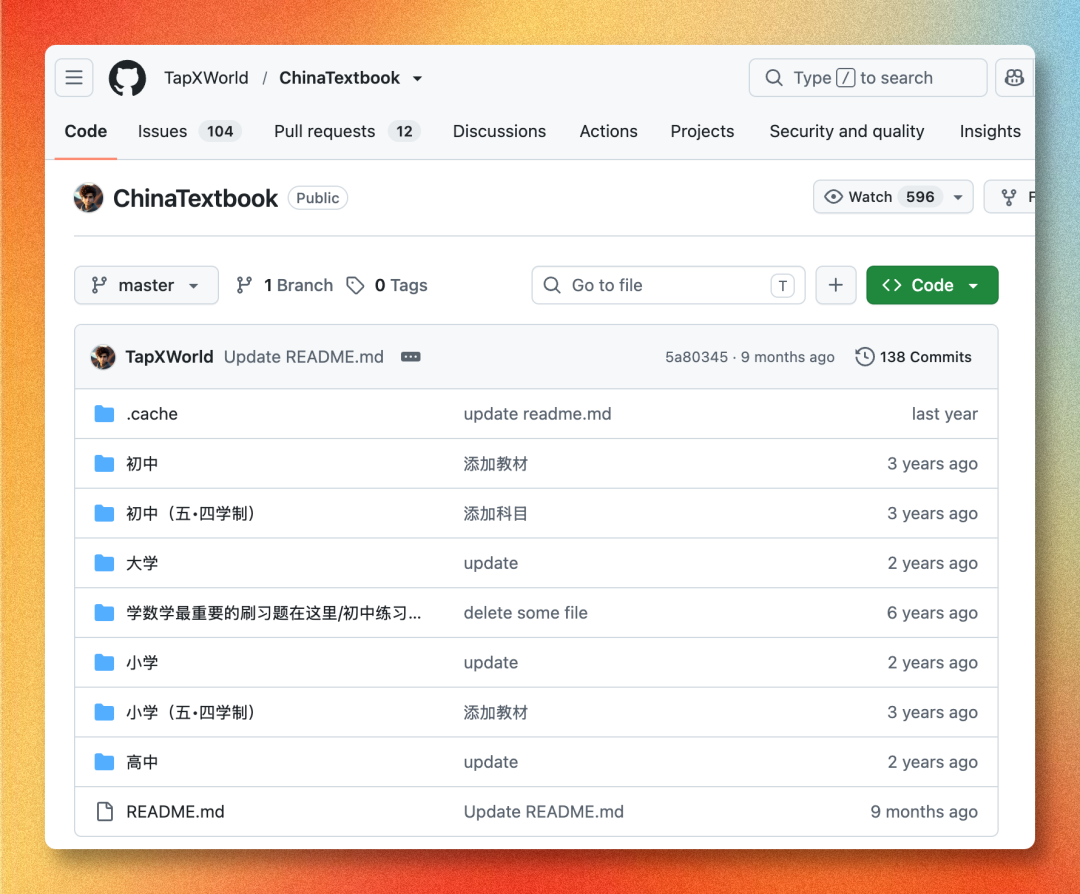Image resolution: width=1080 pixels, height=894 pixels.
Task: Open the ChinaTextbook repo switcher caret
Action: [x=417, y=79]
